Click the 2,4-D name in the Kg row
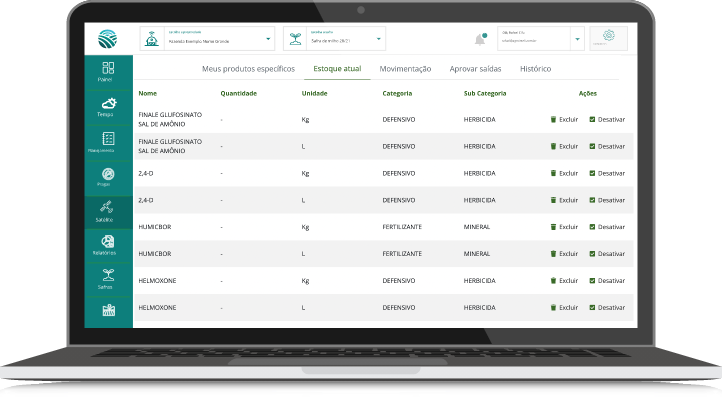The image size is (722, 400). pos(146,173)
